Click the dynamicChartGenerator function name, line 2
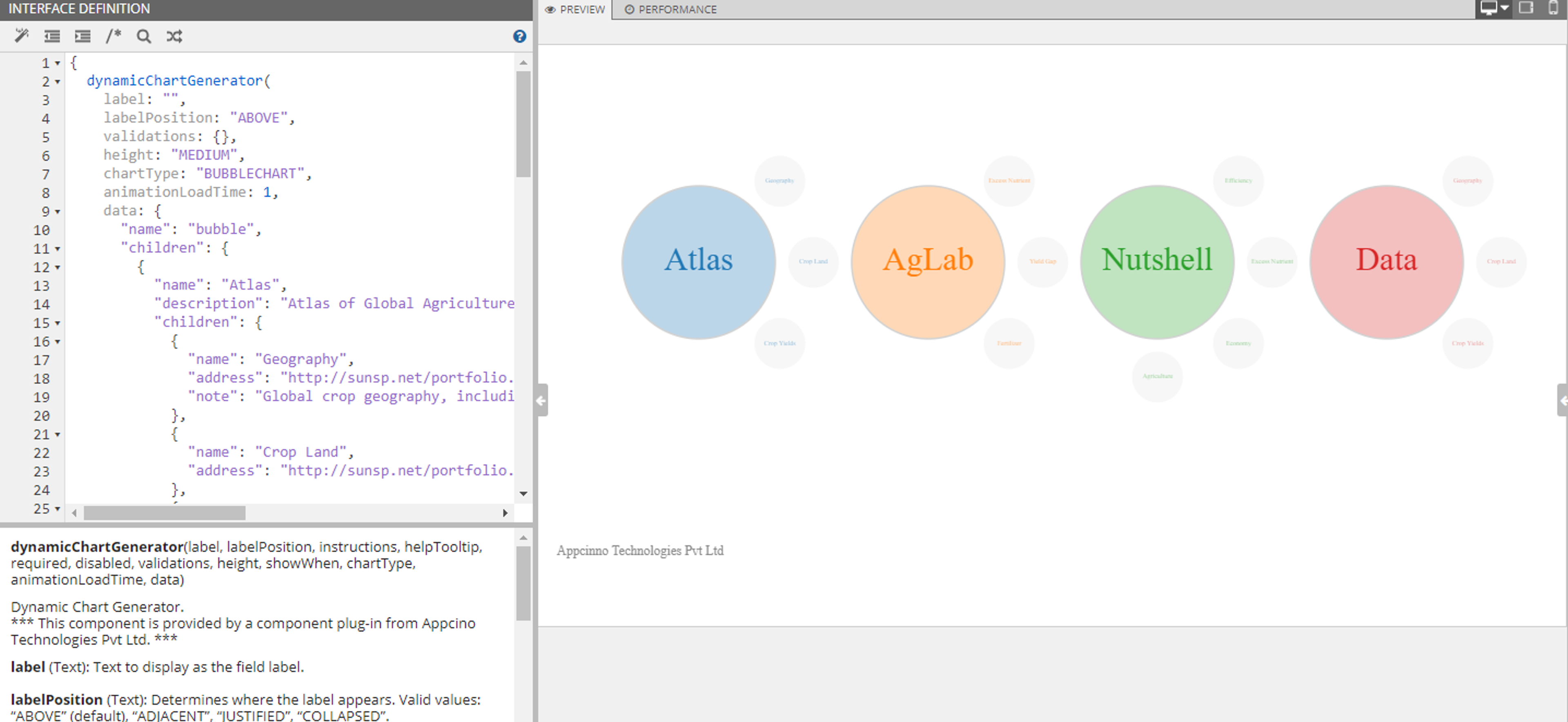 click(x=175, y=81)
